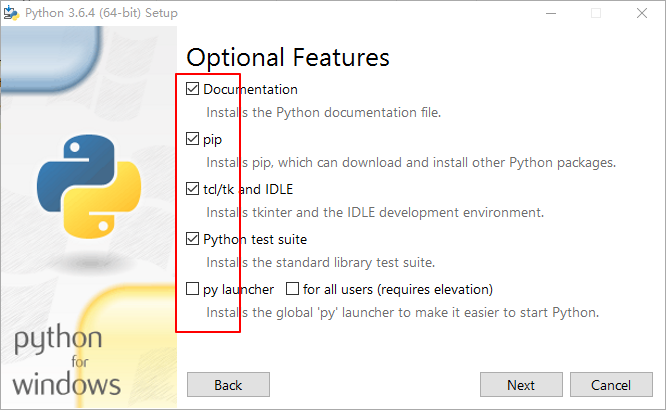Uncheck the pip checkbox
This screenshot has width=666, height=410.
(x=192, y=139)
